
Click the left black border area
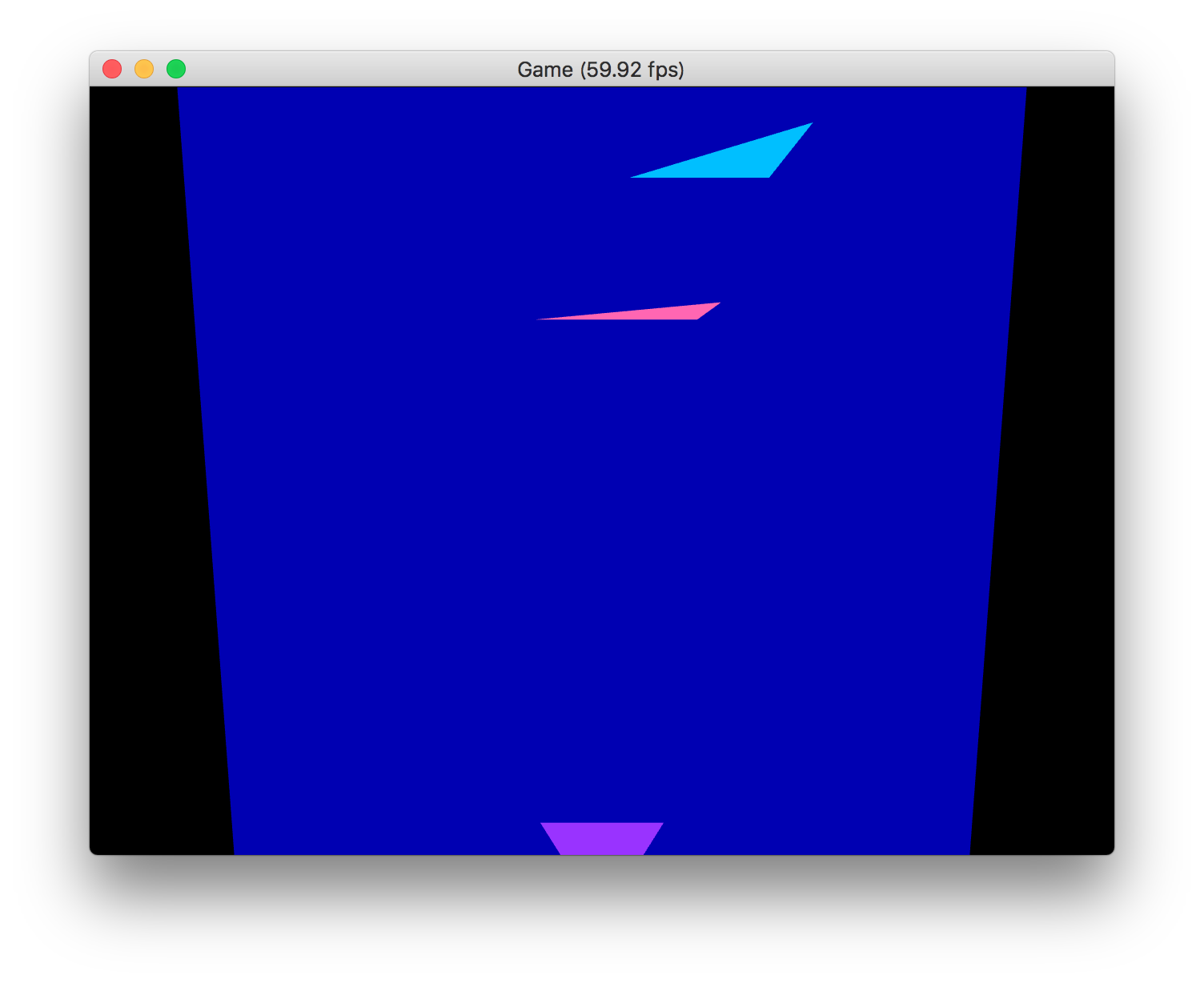coord(136,480)
